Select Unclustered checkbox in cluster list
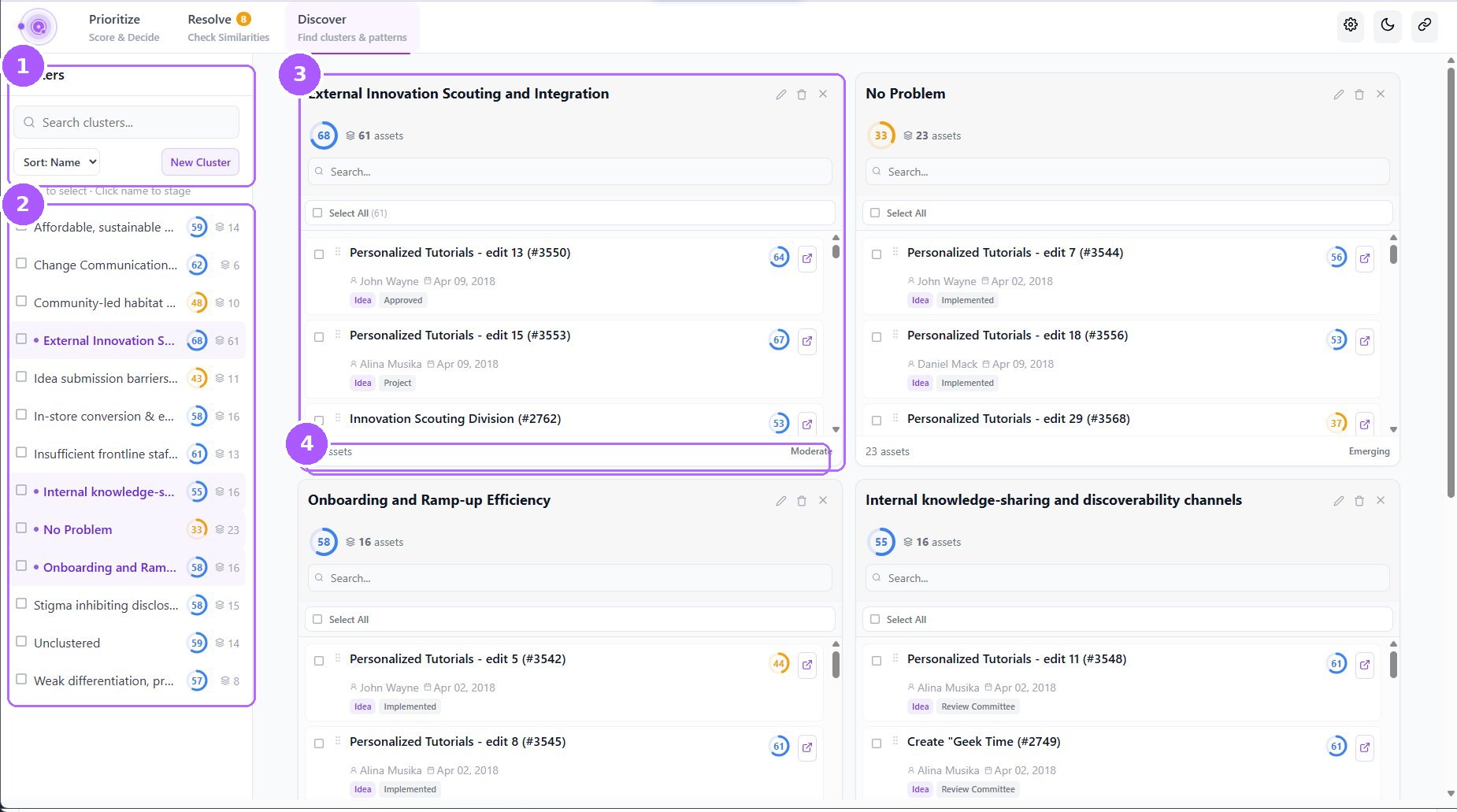Image resolution: width=1457 pixels, height=812 pixels. coord(21,642)
